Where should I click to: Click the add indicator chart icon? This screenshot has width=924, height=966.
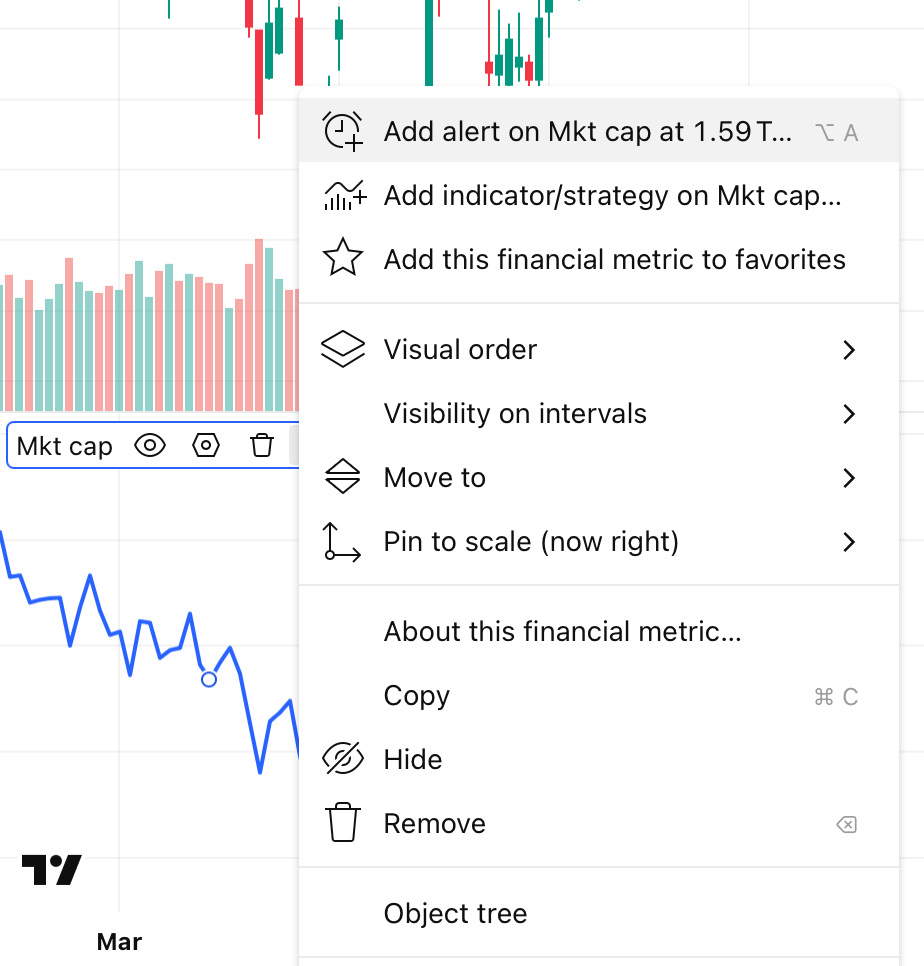[344, 196]
